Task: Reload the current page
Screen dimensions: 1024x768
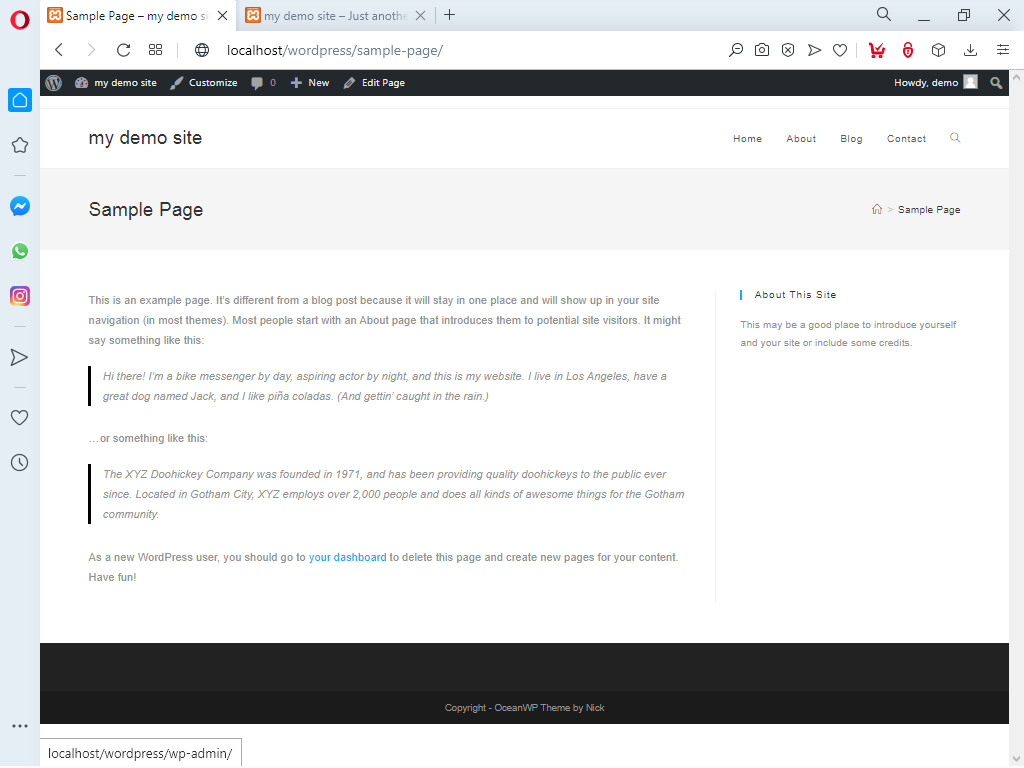Action: (123, 50)
